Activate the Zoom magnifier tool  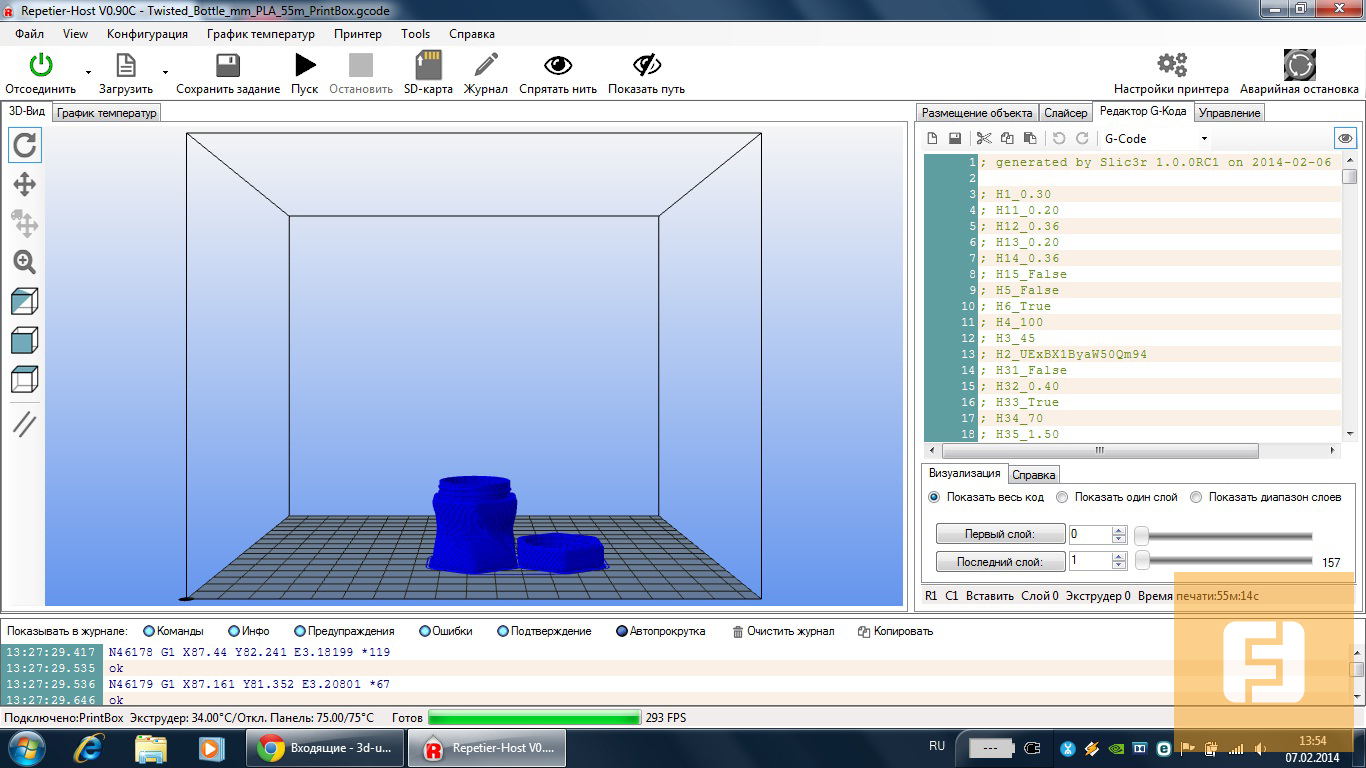coord(25,262)
